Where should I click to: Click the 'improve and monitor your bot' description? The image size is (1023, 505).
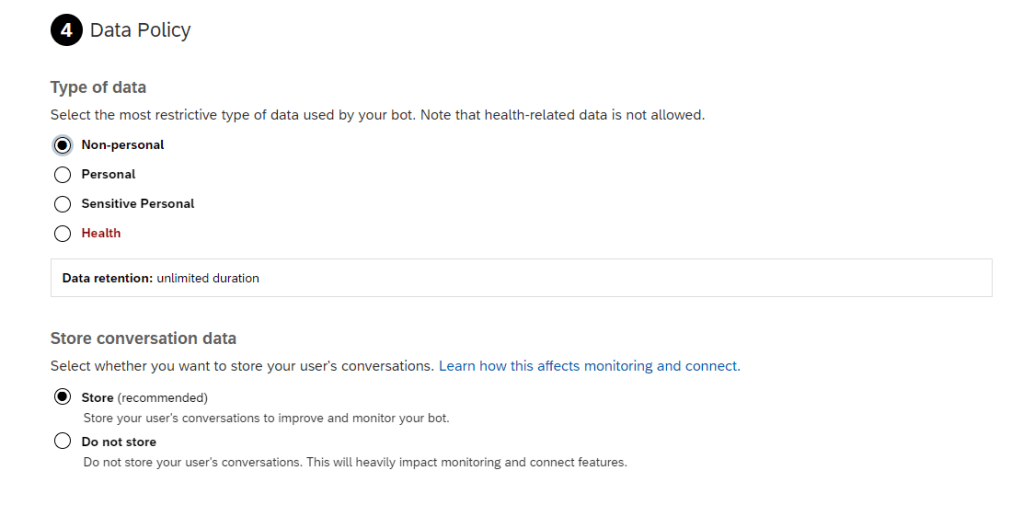266,418
